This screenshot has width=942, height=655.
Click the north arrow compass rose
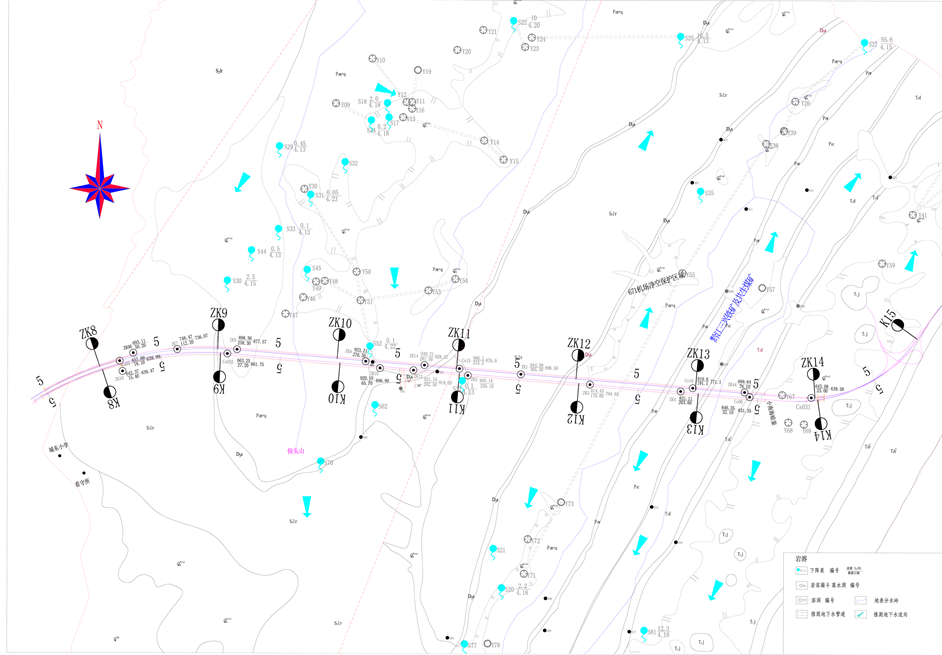[x=100, y=177]
